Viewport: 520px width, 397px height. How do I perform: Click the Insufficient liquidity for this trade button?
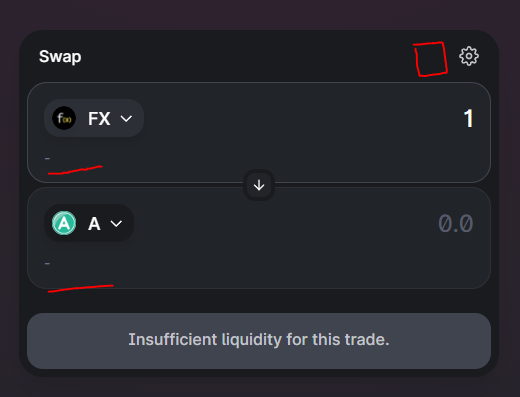click(x=259, y=341)
